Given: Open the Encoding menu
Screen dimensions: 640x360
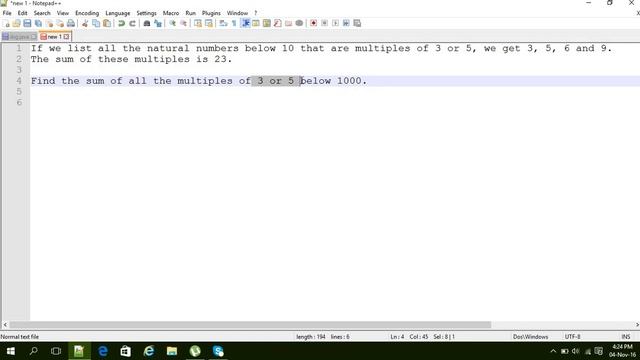Looking at the screenshot, I should pos(87,13).
